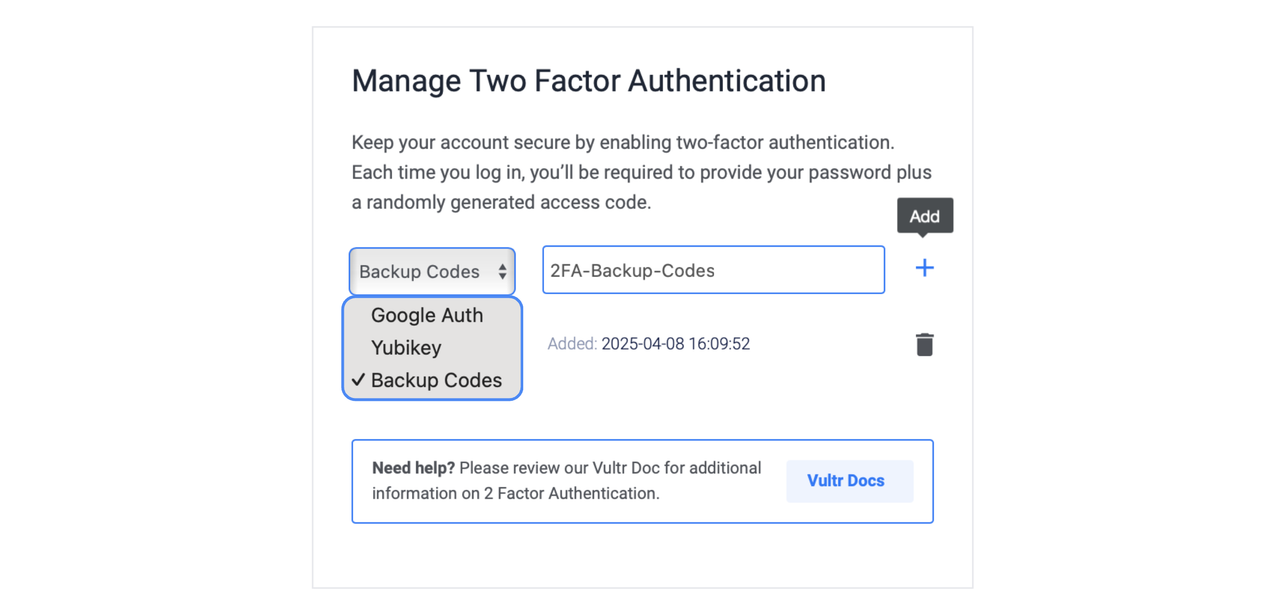Click the checkmark beside Backup Codes
The image size is (1280, 606).
[360, 380]
